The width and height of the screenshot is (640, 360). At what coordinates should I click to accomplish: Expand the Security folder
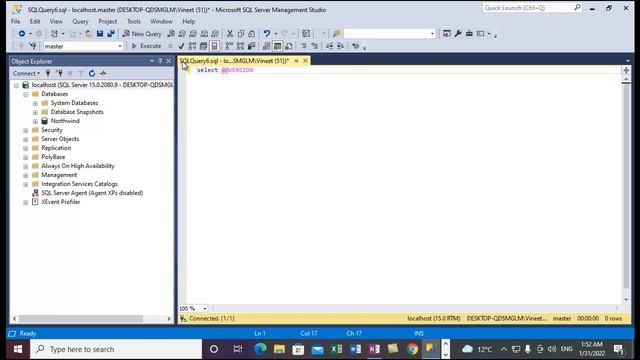click(26, 131)
